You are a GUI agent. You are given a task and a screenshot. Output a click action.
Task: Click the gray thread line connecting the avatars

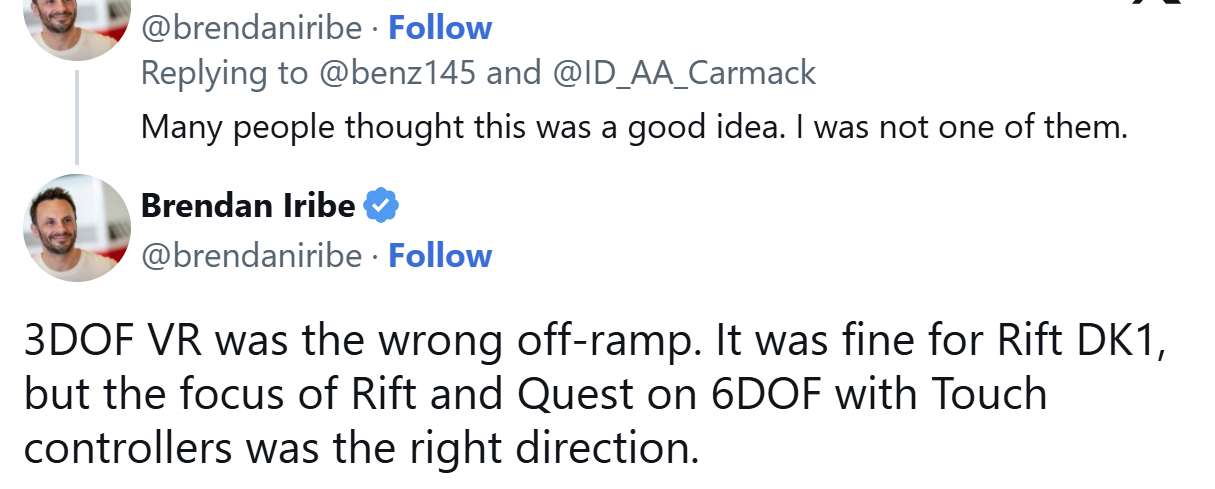pyautogui.click(x=76, y=110)
